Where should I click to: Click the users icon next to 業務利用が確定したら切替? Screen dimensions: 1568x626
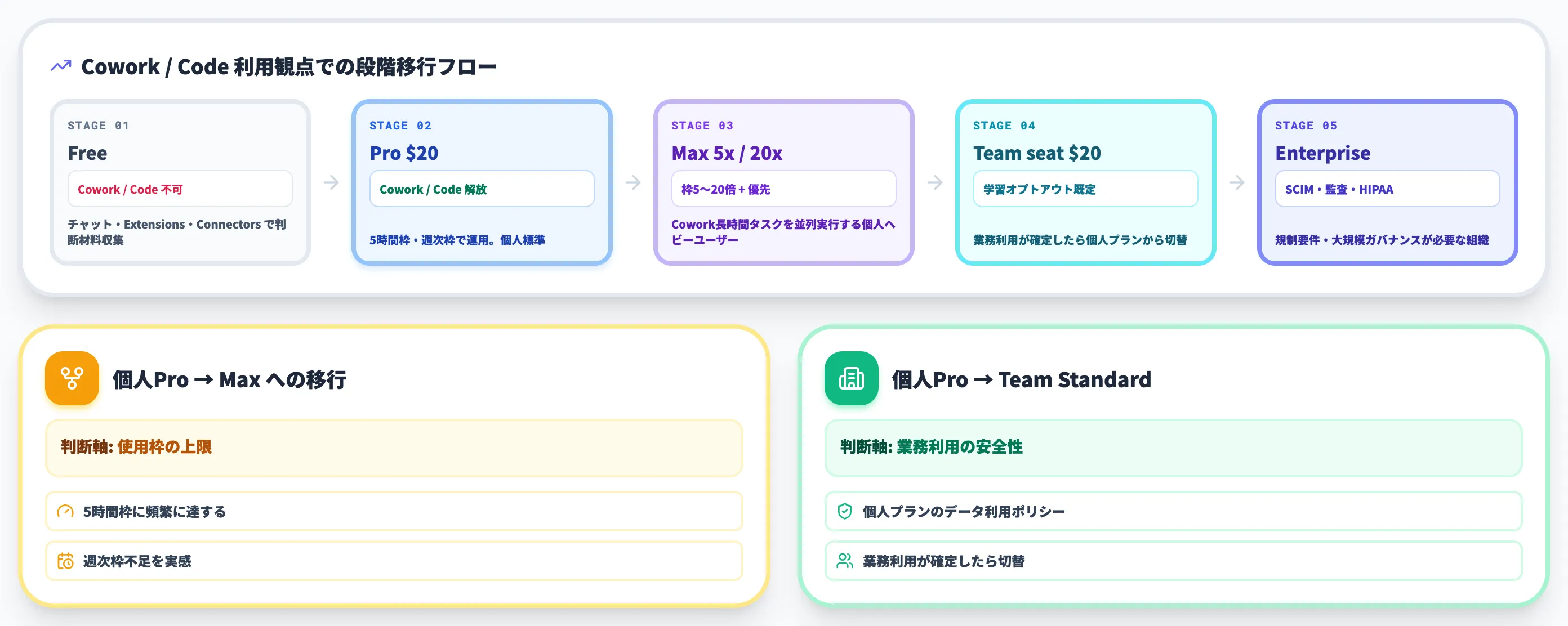pos(844,561)
